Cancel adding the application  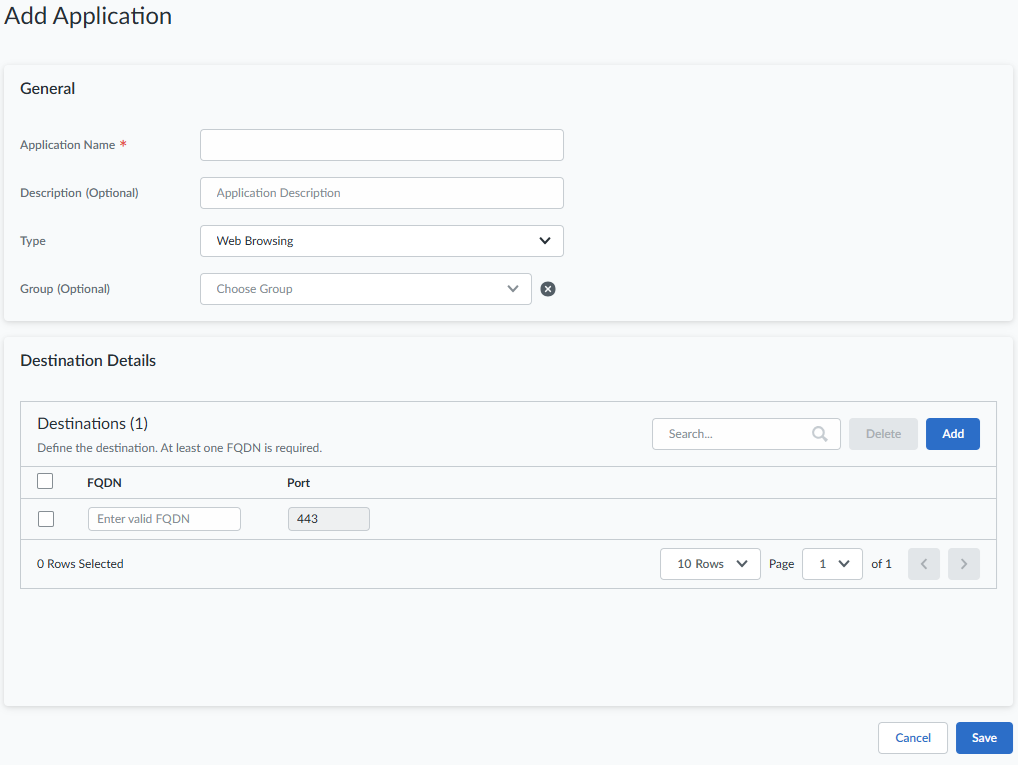tap(913, 738)
